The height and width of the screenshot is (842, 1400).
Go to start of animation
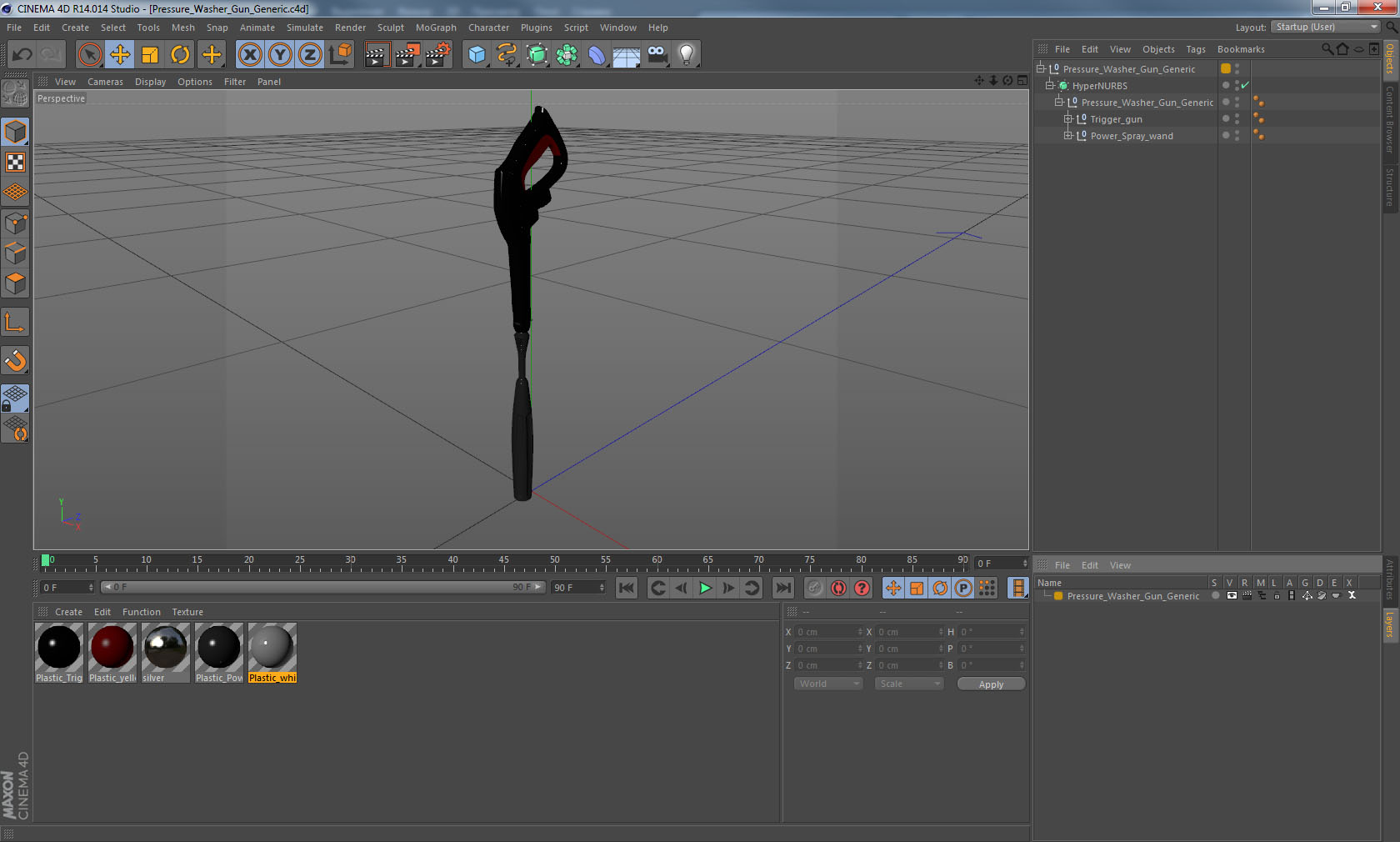pyautogui.click(x=627, y=588)
